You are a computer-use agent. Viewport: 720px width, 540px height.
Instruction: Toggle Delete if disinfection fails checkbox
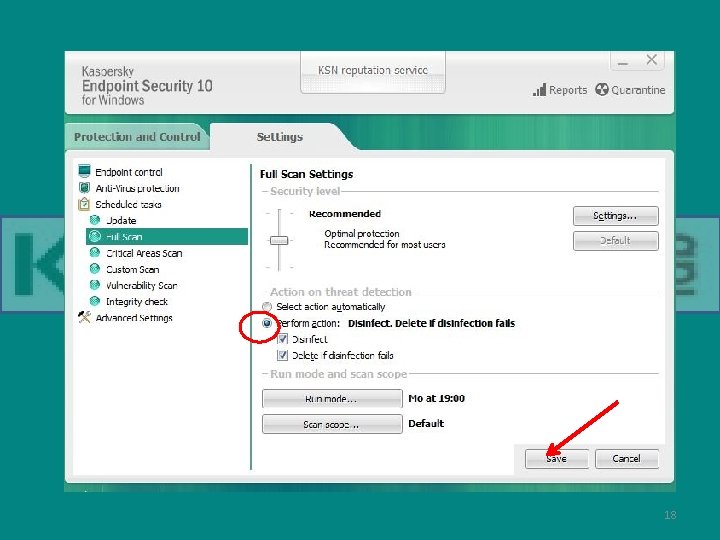click(x=283, y=355)
